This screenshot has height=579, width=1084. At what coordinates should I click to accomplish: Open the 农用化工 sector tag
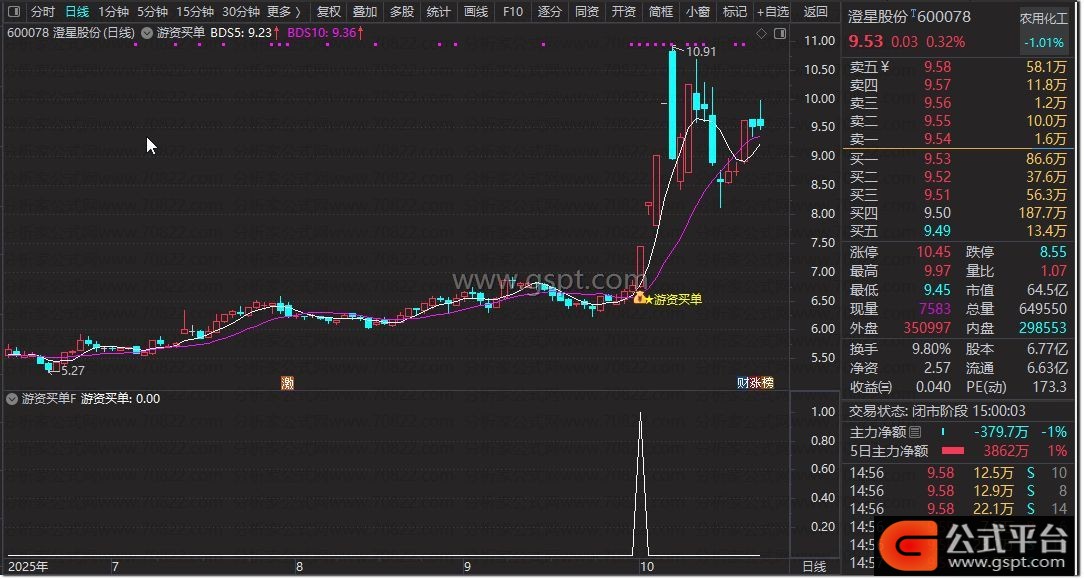(x=1041, y=19)
